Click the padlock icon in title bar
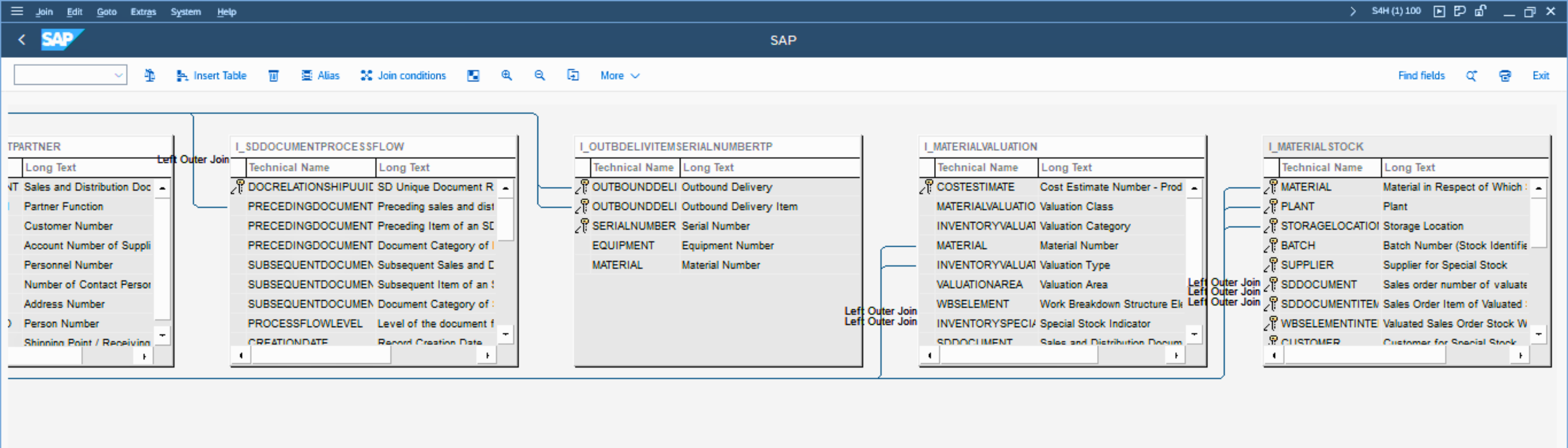Viewport: 1568px width, 448px height. [x=1480, y=11]
